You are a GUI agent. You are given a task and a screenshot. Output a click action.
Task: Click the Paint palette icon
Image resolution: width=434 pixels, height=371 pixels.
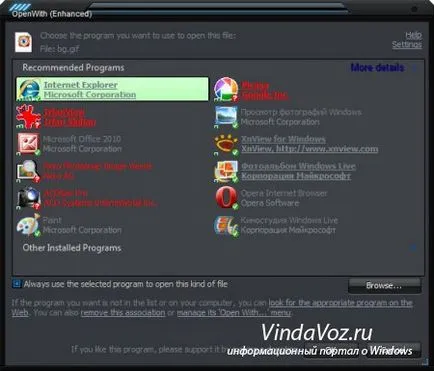29,225
